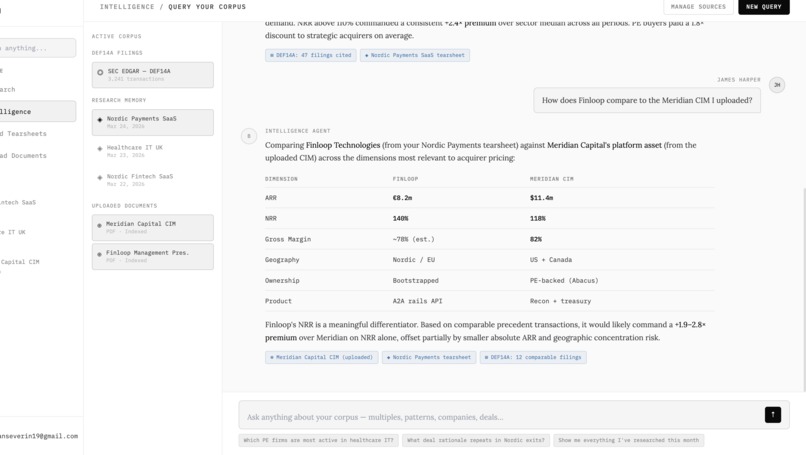Start a New Query
806x455 pixels.
(x=763, y=7)
